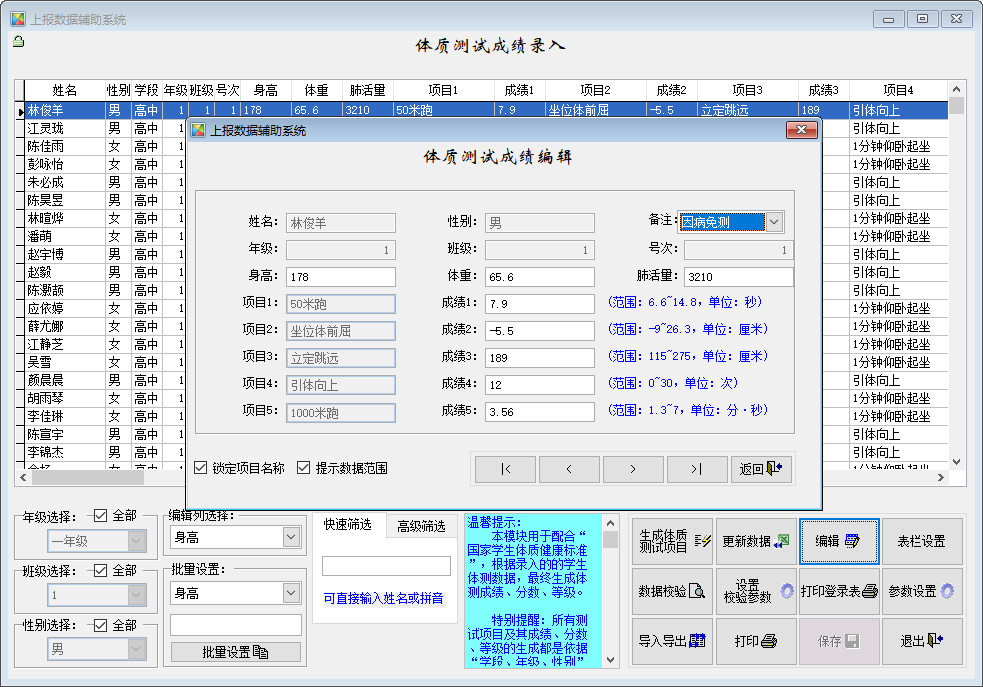Click the green lock icon under title bar
The image size is (983, 687).
(x=19, y=42)
